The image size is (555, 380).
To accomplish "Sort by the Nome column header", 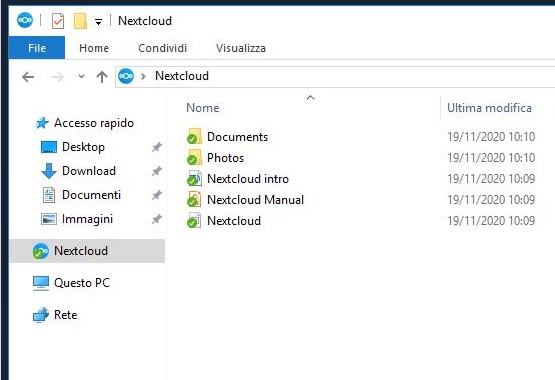I will coord(202,108).
